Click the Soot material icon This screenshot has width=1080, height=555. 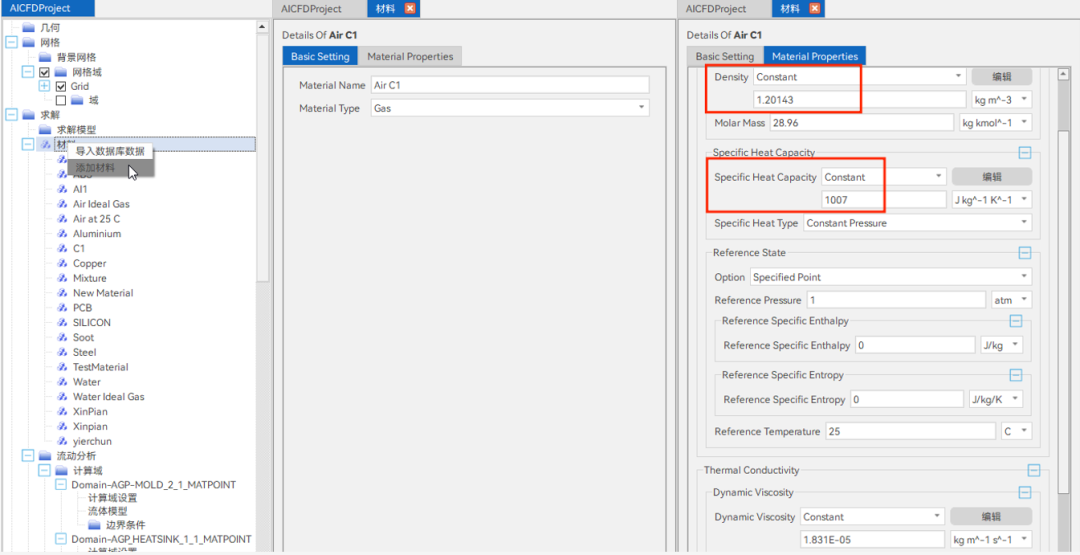pyautogui.click(x=62, y=337)
